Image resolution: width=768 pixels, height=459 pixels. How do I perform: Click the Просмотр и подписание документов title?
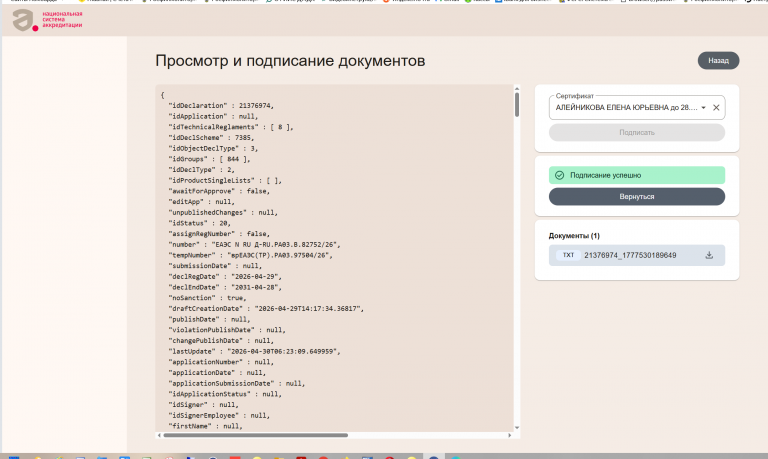290,61
